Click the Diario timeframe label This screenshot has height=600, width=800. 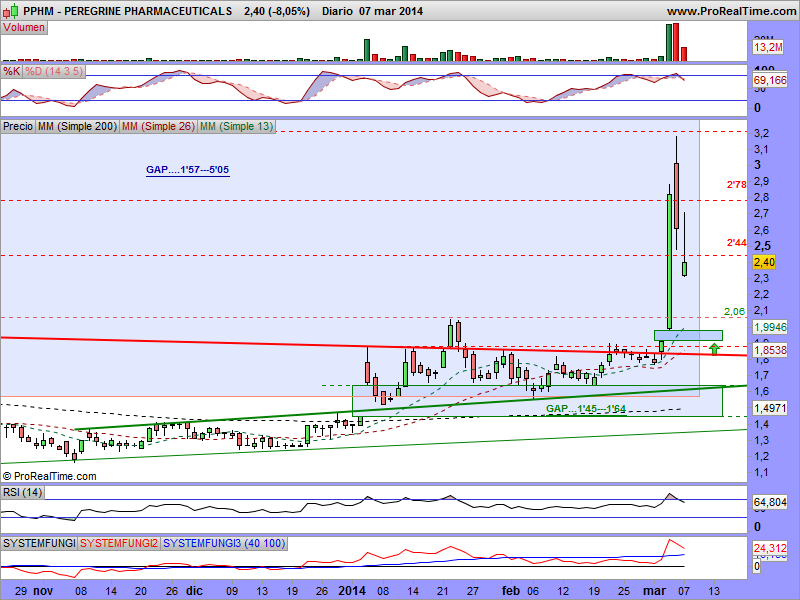point(337,11)
